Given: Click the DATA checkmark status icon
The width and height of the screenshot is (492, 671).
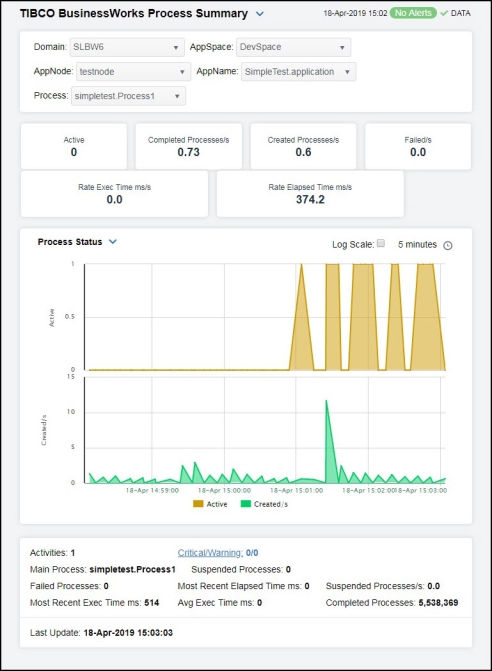Looking at the screenshot, I should (x=444, y=13).
